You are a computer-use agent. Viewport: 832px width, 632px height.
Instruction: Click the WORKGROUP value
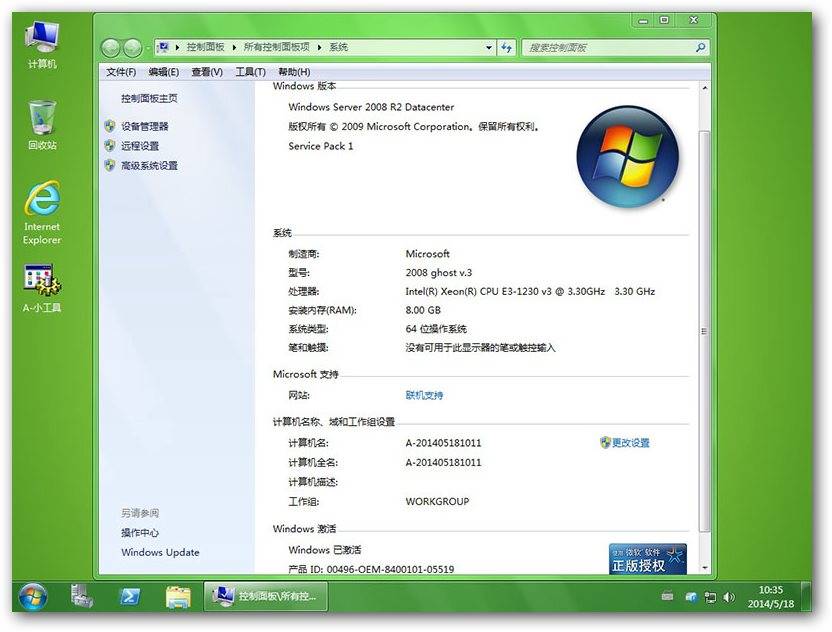pyautogui.click(x=437, y=501)
